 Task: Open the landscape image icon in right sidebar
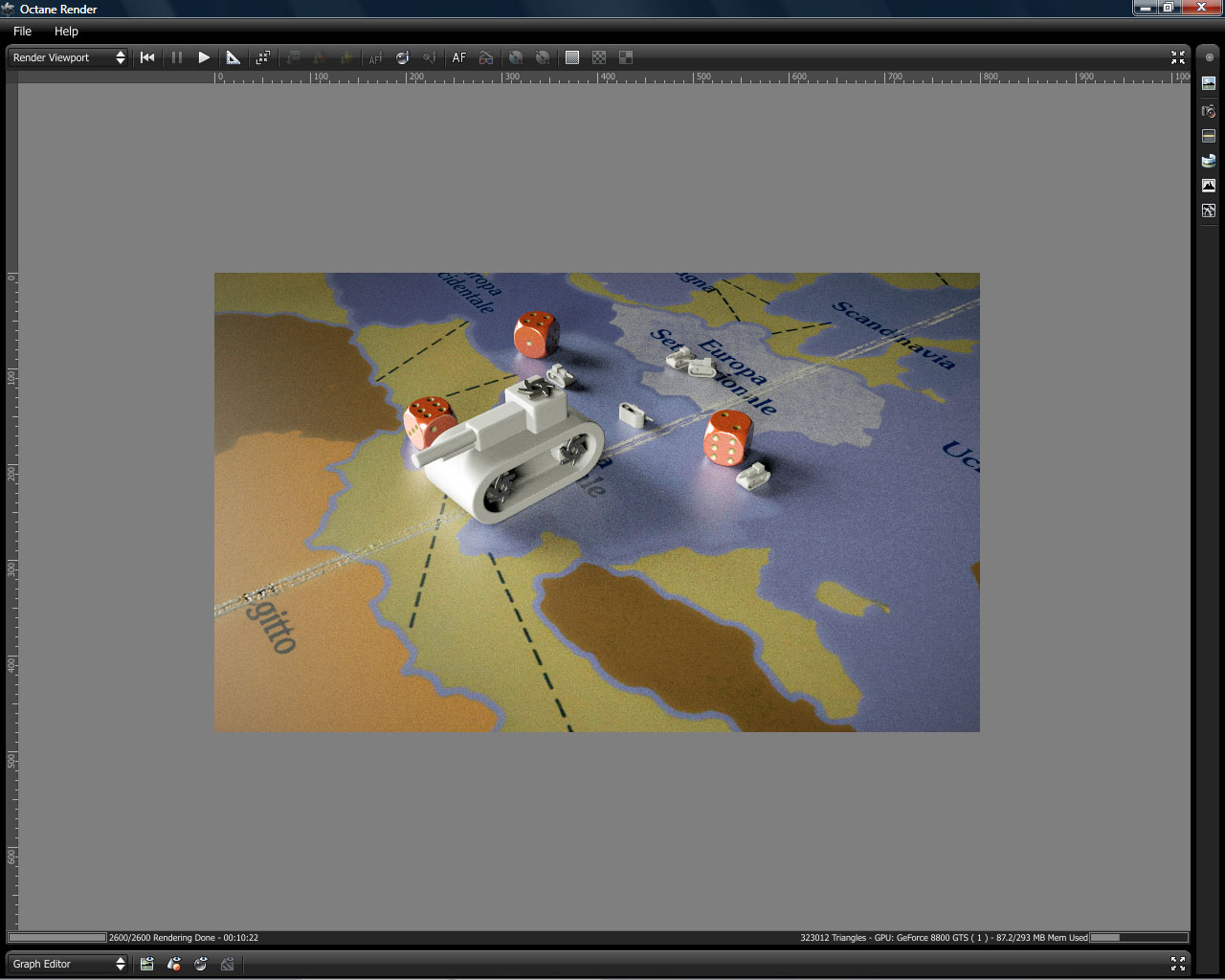pos(1209,84)
